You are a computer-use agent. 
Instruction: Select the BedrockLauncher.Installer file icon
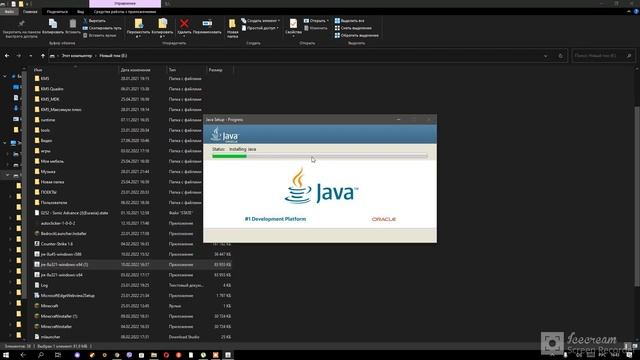(37, 233)
